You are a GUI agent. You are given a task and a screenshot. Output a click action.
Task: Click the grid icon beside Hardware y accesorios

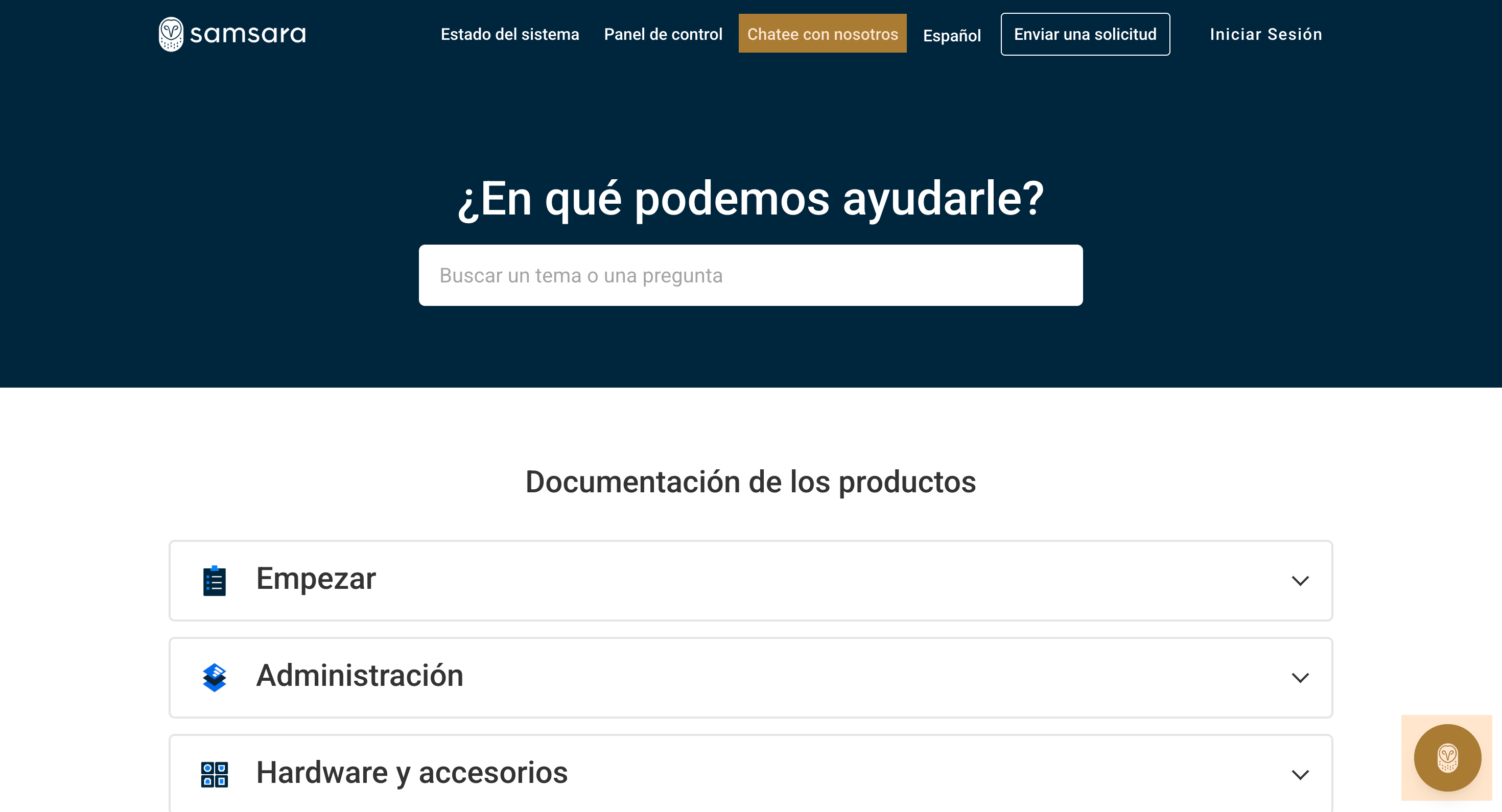[x=214, y=774]
